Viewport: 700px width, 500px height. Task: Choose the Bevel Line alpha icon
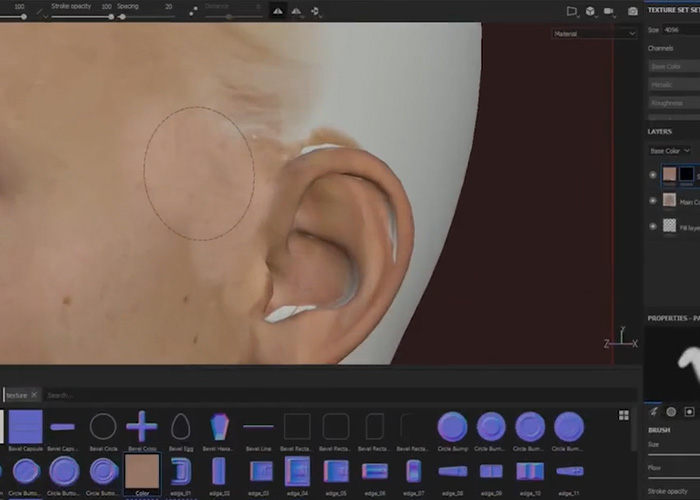258,427
